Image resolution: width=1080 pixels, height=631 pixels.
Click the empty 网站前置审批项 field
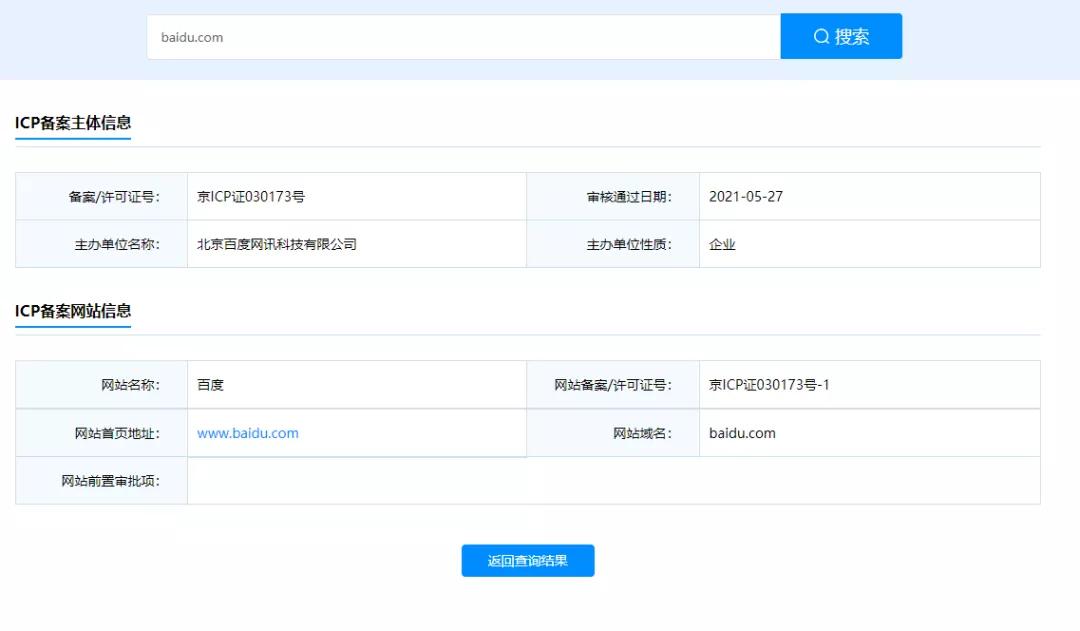point(600,481)
